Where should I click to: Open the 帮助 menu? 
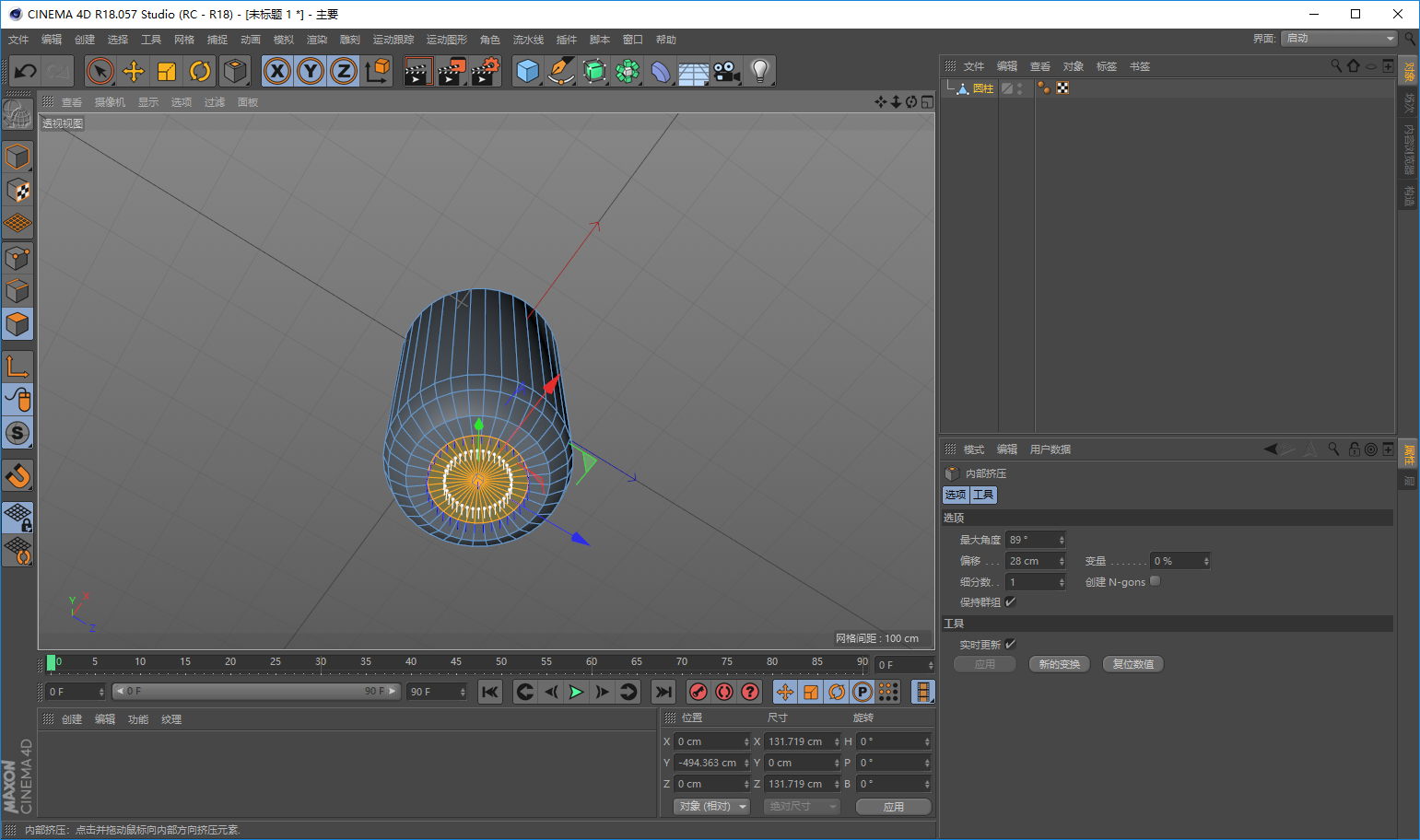coord(666,40)
